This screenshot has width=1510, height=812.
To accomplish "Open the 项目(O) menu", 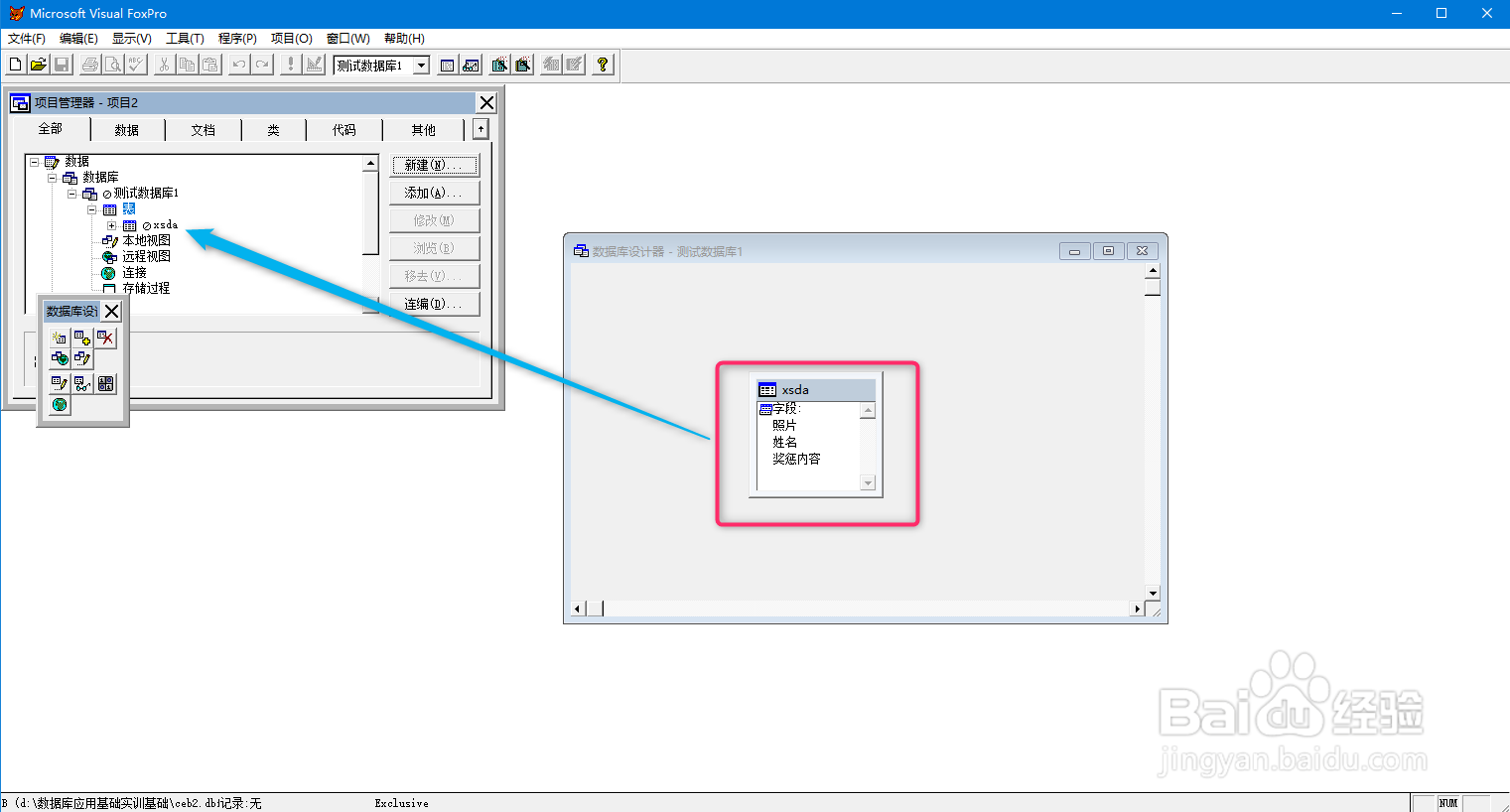I will (x=292, y=39).
